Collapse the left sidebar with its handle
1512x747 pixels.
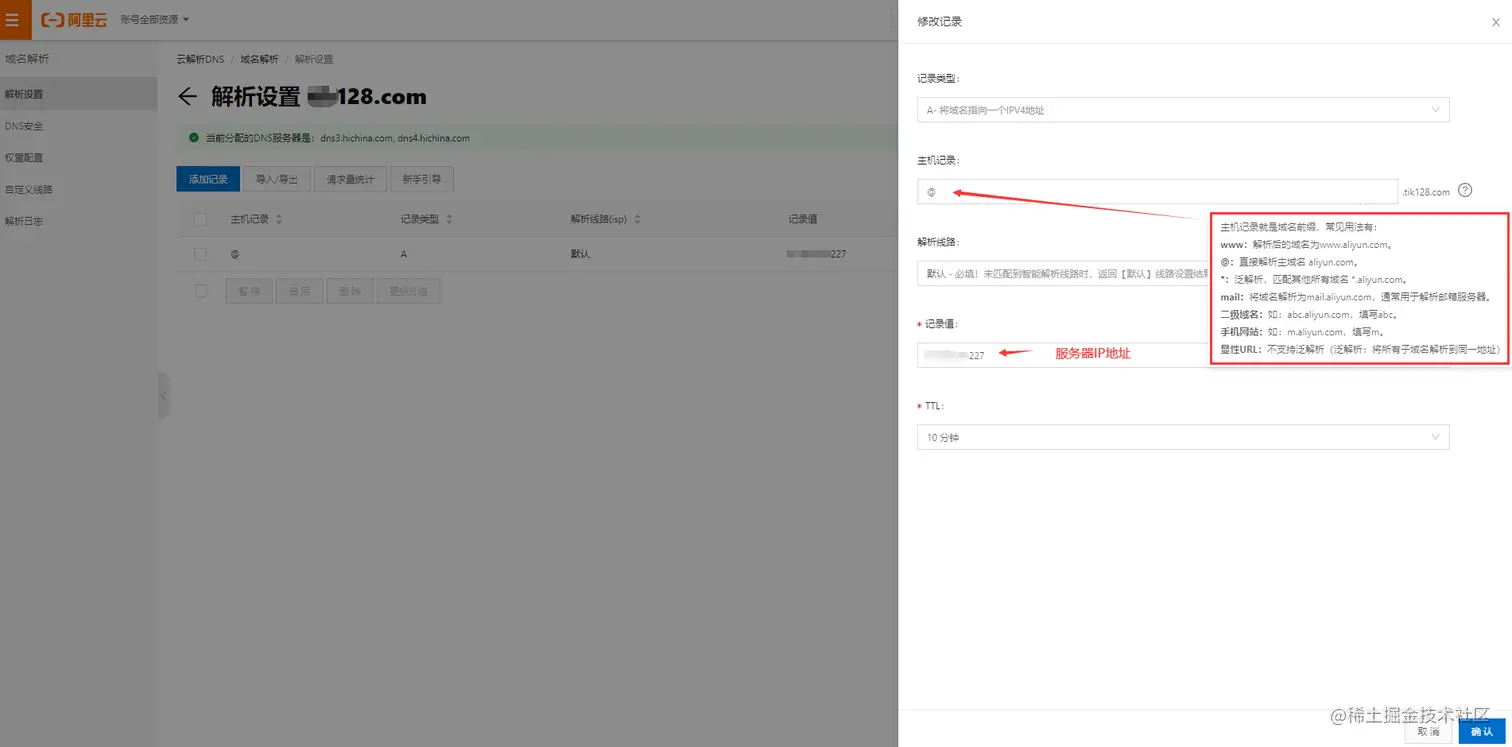point(163,396)
